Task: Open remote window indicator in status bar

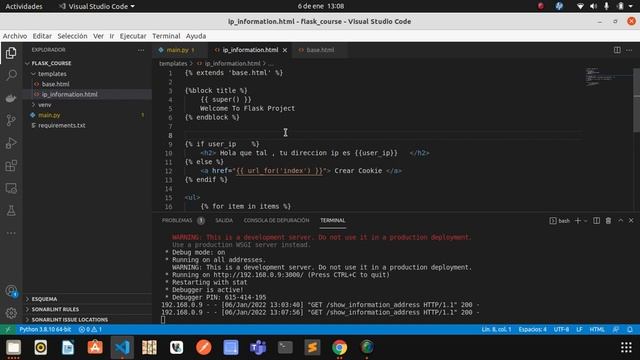Action: coord(7,329)
